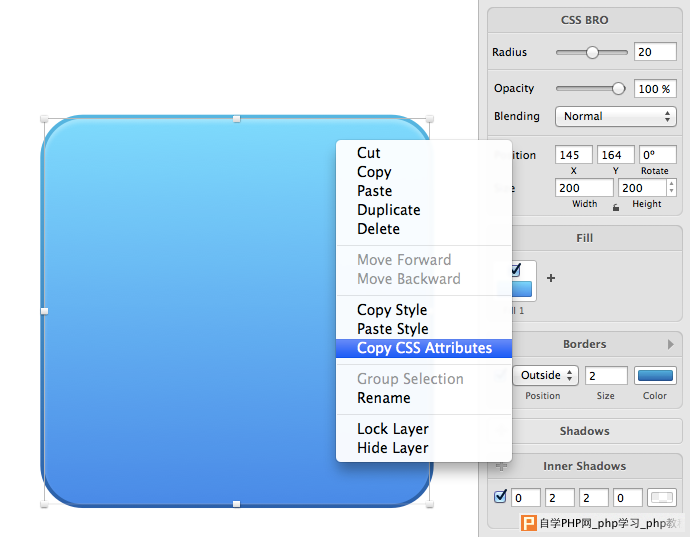This screenshot has width=690, height=537.
Task: Click the Rotate angle field
Action: (657, 155)
